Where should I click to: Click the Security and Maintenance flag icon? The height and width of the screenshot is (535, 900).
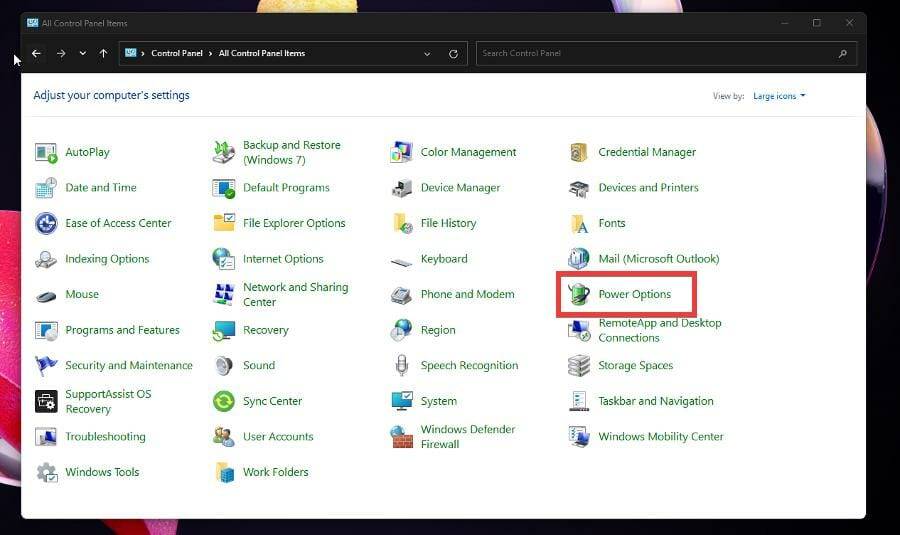(x=46, y=366)
